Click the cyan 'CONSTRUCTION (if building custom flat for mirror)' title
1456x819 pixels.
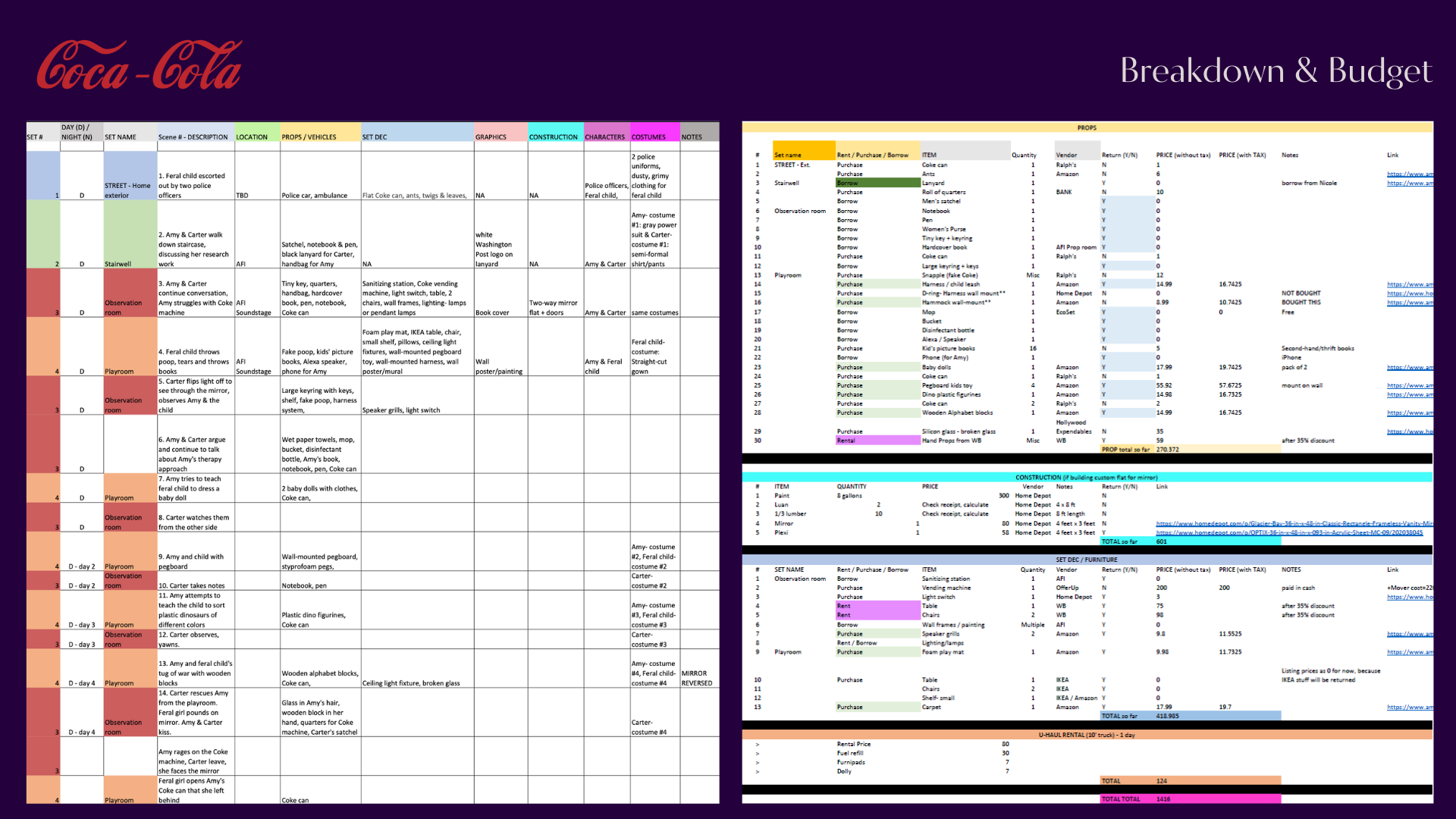[x=1087, y=478]
